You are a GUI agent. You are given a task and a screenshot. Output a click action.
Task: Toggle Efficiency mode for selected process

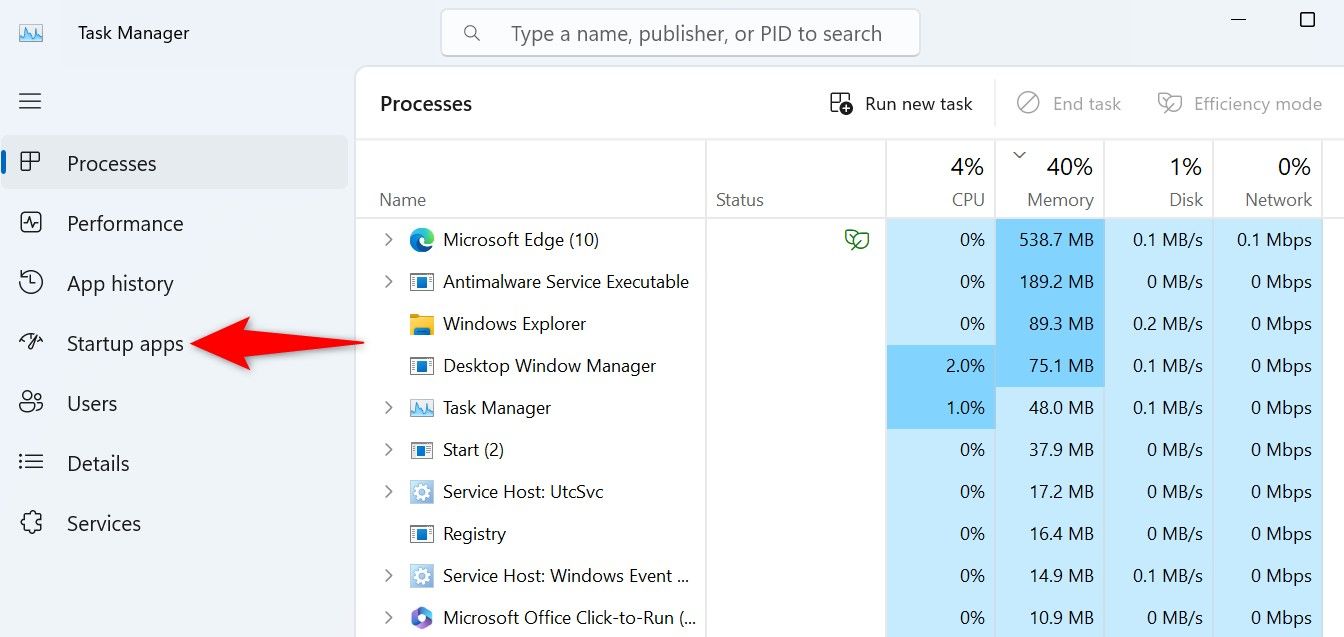(x=1239, y=103)
